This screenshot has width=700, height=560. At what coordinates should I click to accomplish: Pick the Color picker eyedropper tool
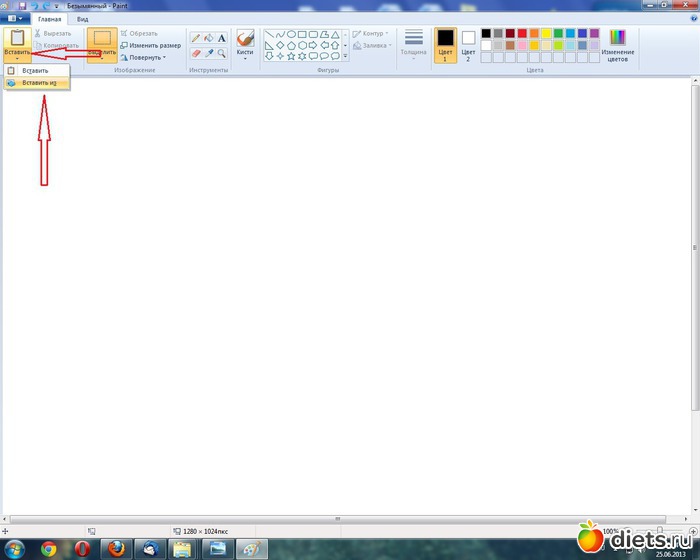pos(209,52)
